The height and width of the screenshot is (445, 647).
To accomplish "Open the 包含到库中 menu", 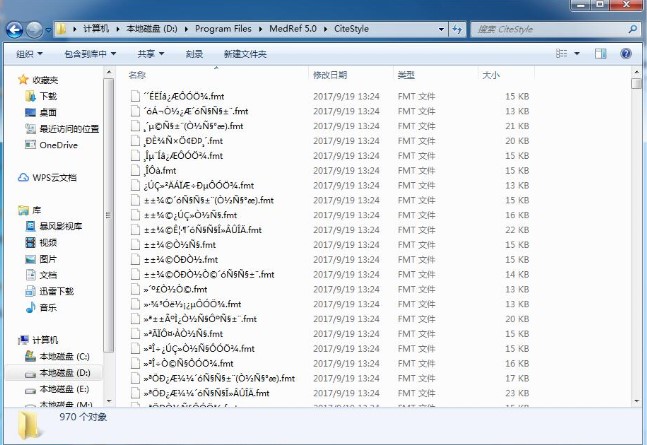I will coord(90,54).
